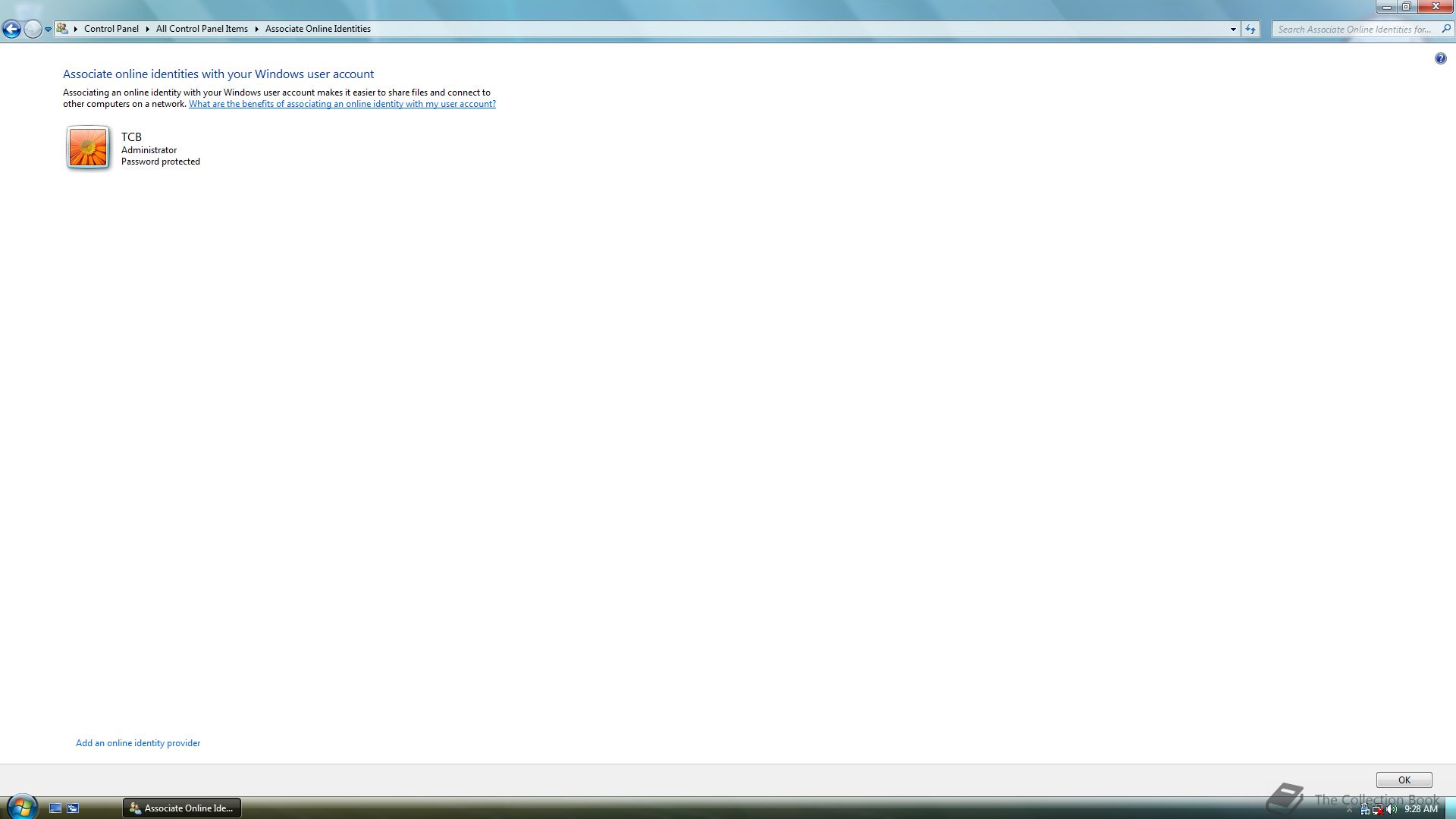Open Add an online identity provider link
Image resolution: width=1456 pixels, height=819 pixels.
click(x=138, y=743)
